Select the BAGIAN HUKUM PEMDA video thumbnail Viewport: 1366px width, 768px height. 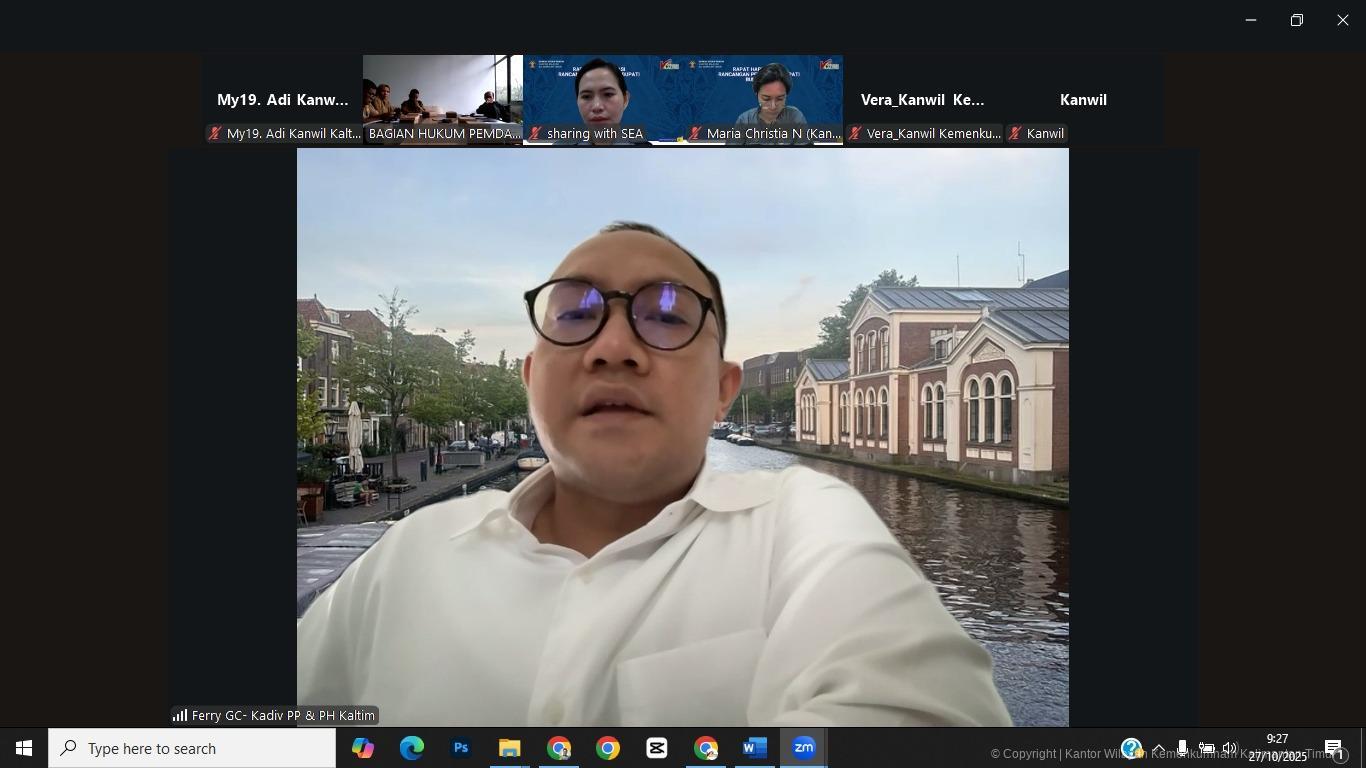[442, 99]
